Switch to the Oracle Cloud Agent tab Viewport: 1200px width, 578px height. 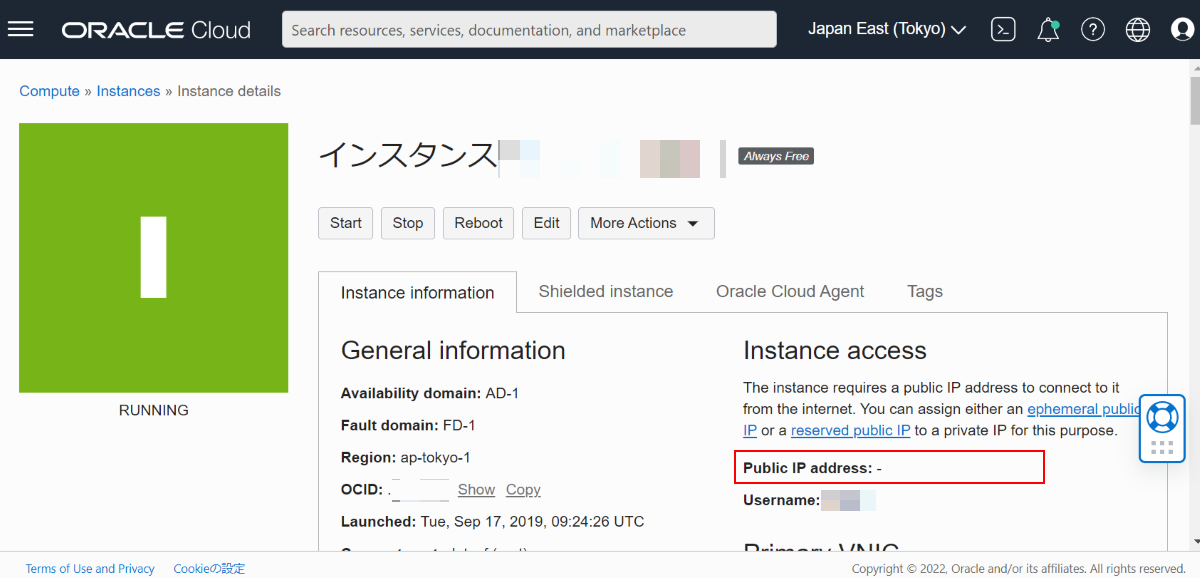[790, 292]
